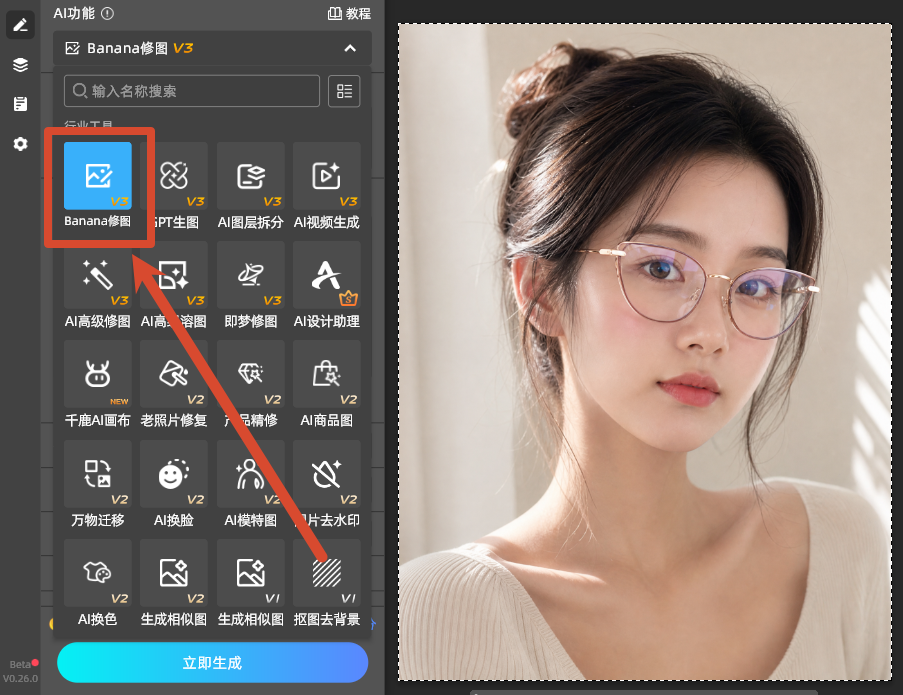Open the layers stack icon in sidebar
Viewport: 903px width, 695px height.
coord(20,64)
